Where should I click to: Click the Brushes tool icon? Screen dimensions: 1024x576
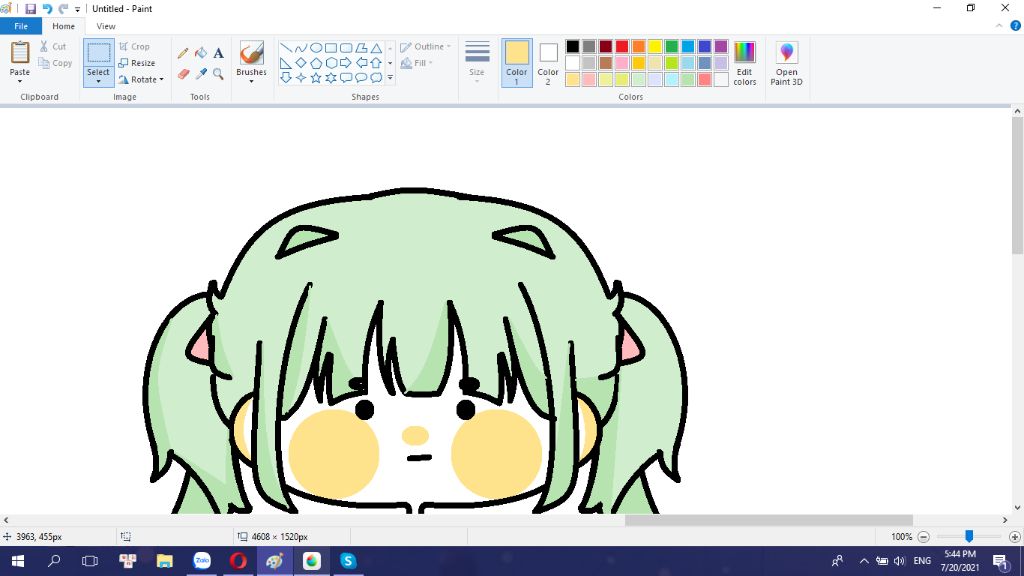(x=251, y=53)
